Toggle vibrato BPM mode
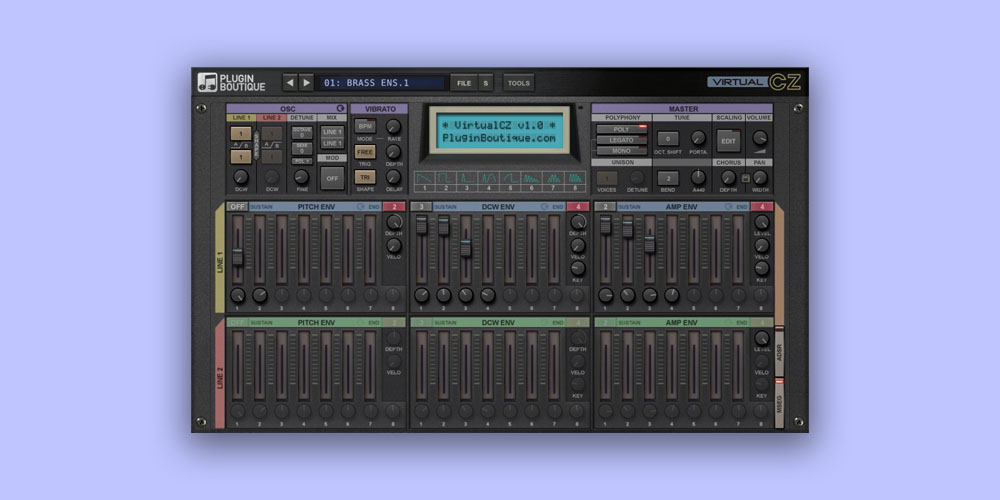 coord(365,126)
